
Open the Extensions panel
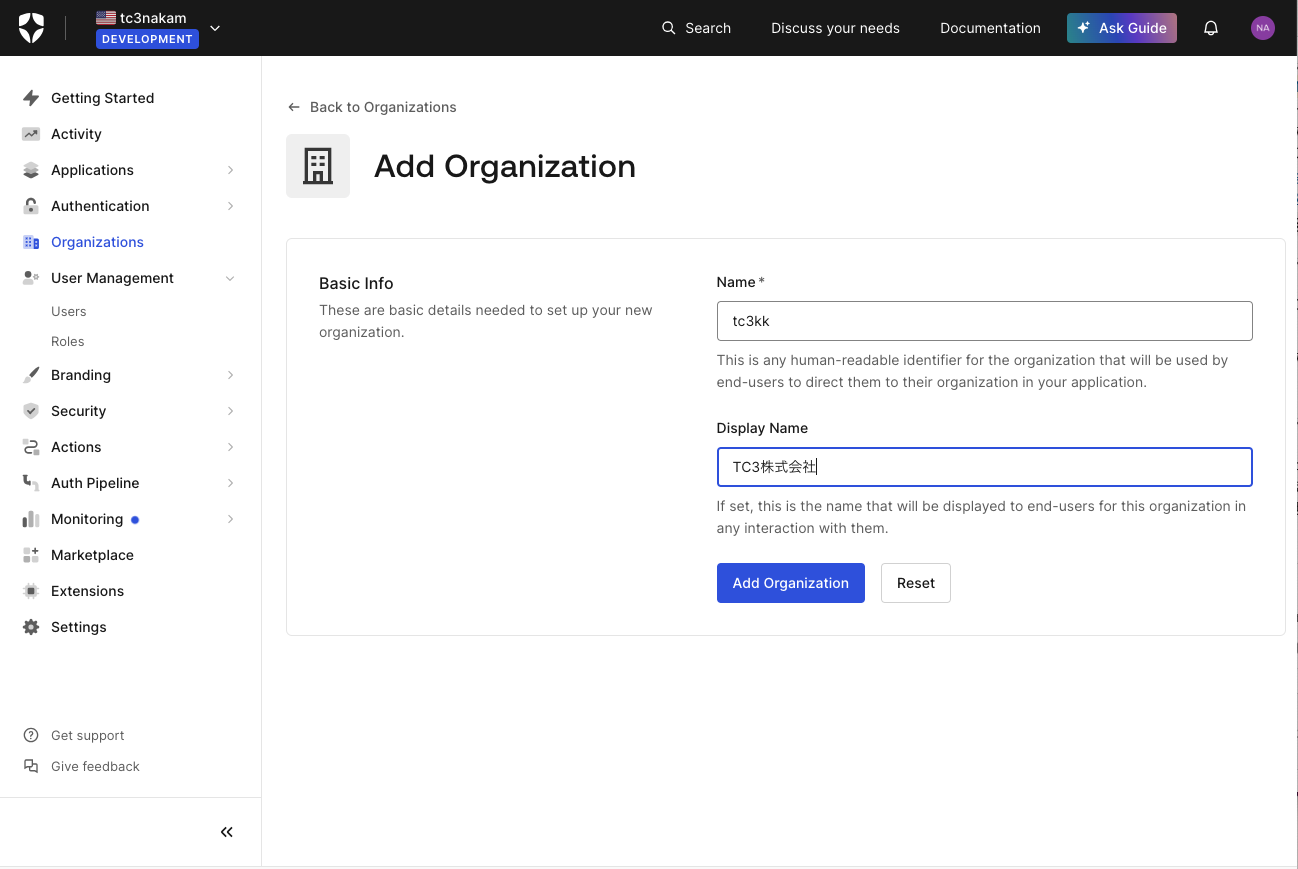(86, 590)
